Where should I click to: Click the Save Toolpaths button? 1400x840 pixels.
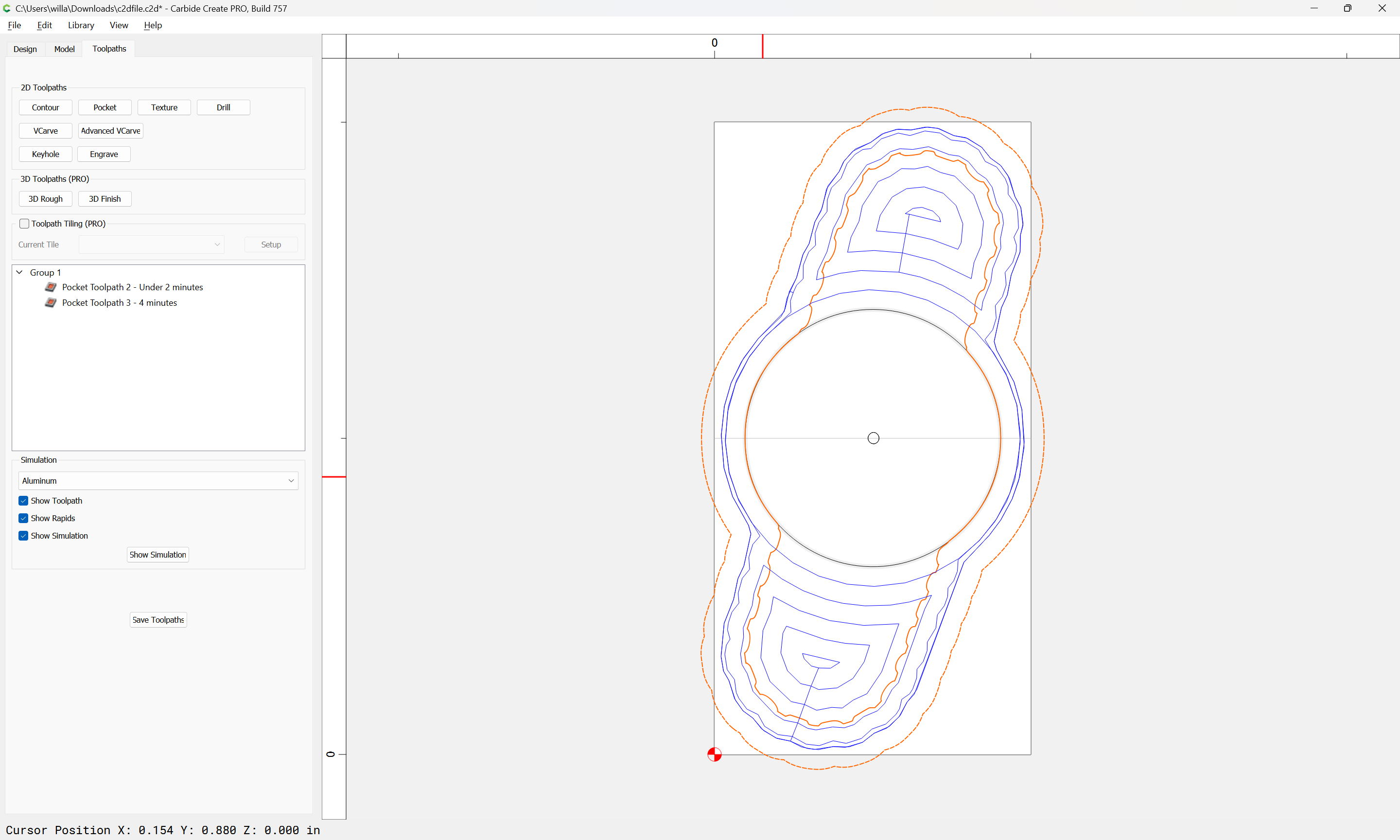pos(158,620)
